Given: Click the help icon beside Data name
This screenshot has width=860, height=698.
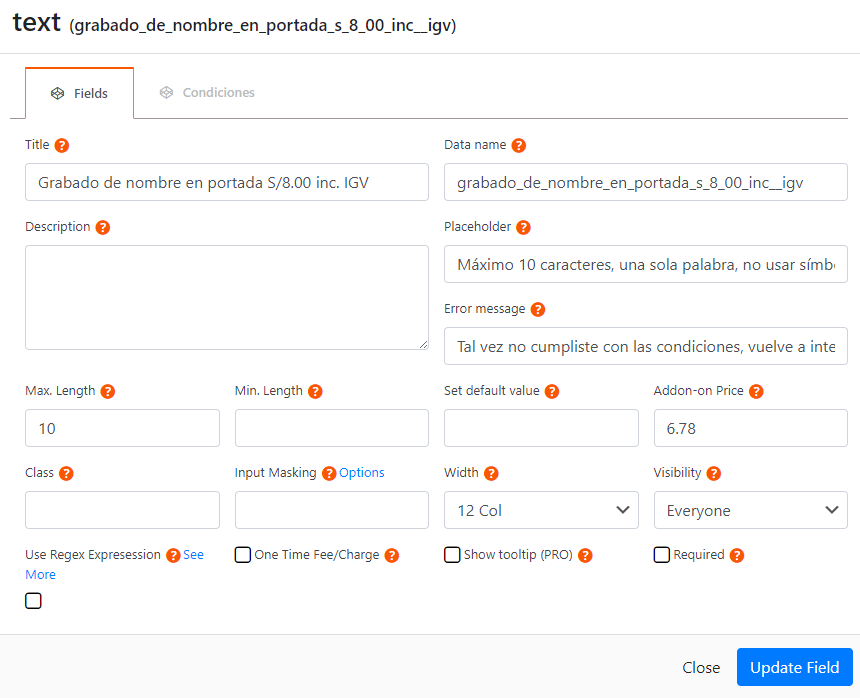Looking at the screenshot, I should click(x=518, y=145).
